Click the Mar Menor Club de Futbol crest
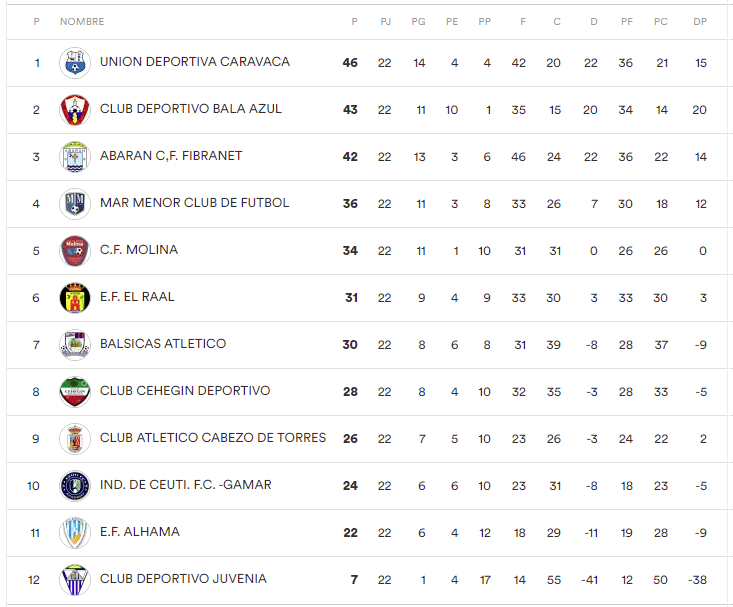 click(75, 204)
